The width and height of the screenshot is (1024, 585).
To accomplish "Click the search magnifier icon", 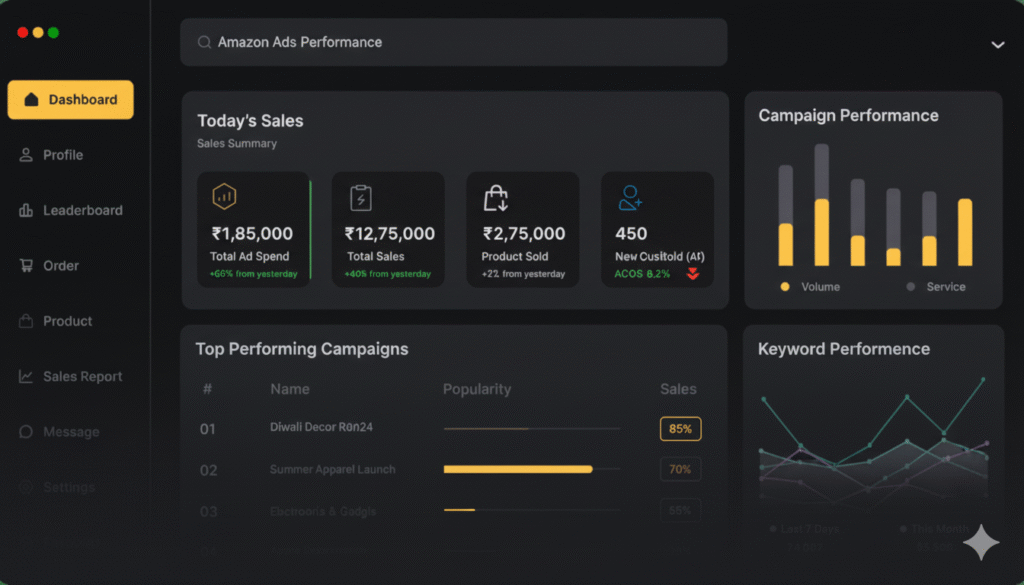I will point(204,43).
